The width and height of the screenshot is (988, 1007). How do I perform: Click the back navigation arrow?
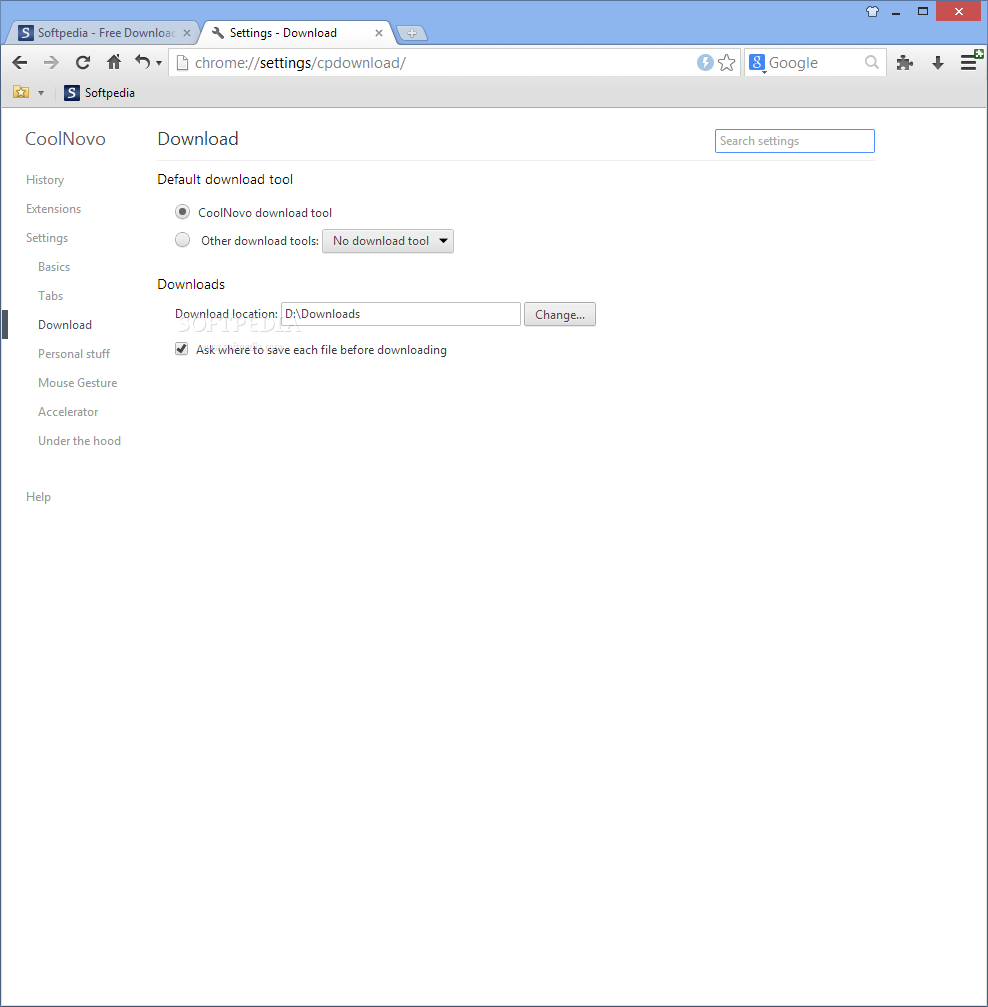[x=20, y=62]
